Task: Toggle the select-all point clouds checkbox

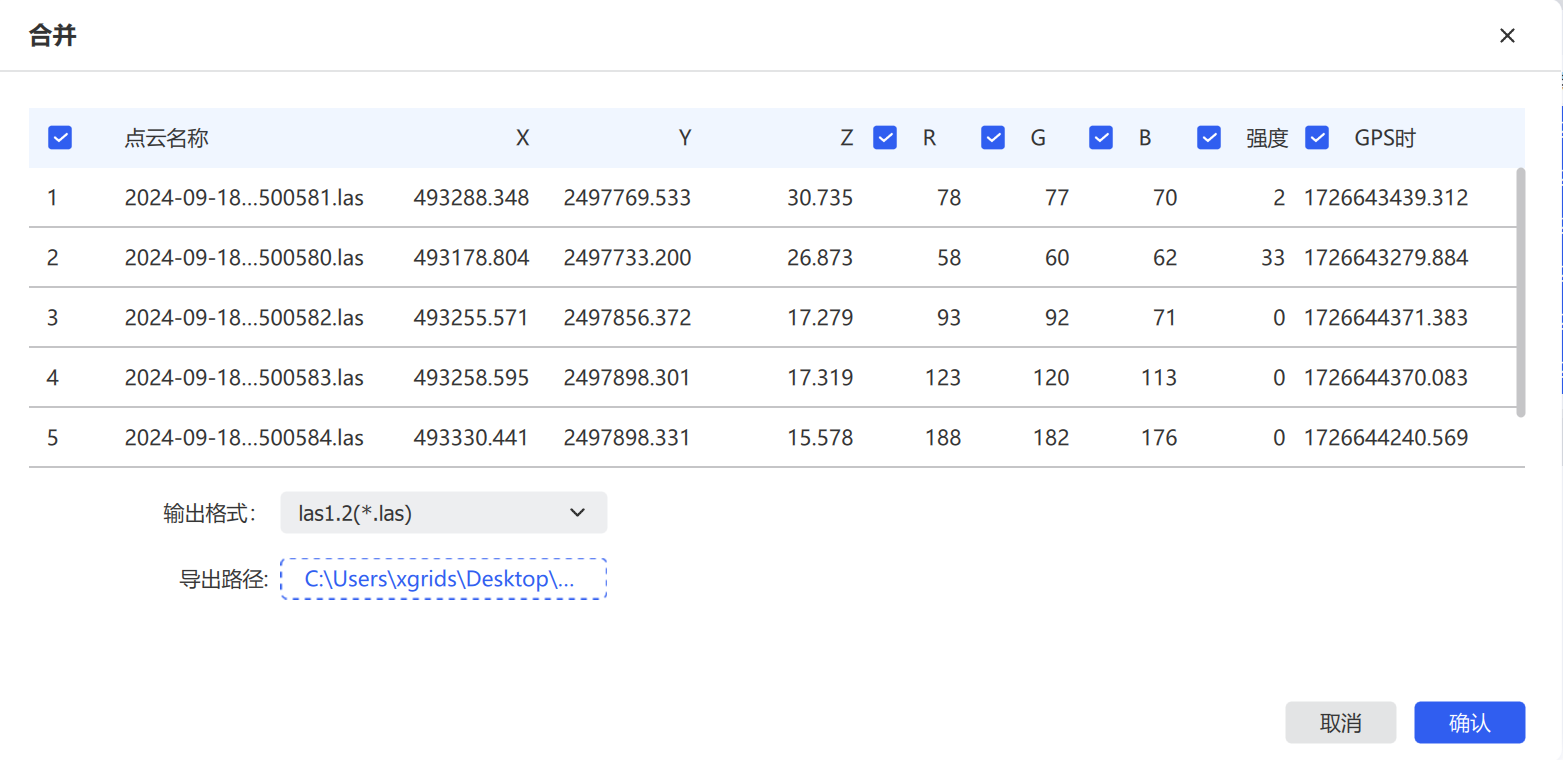Action: click(60, 138)
